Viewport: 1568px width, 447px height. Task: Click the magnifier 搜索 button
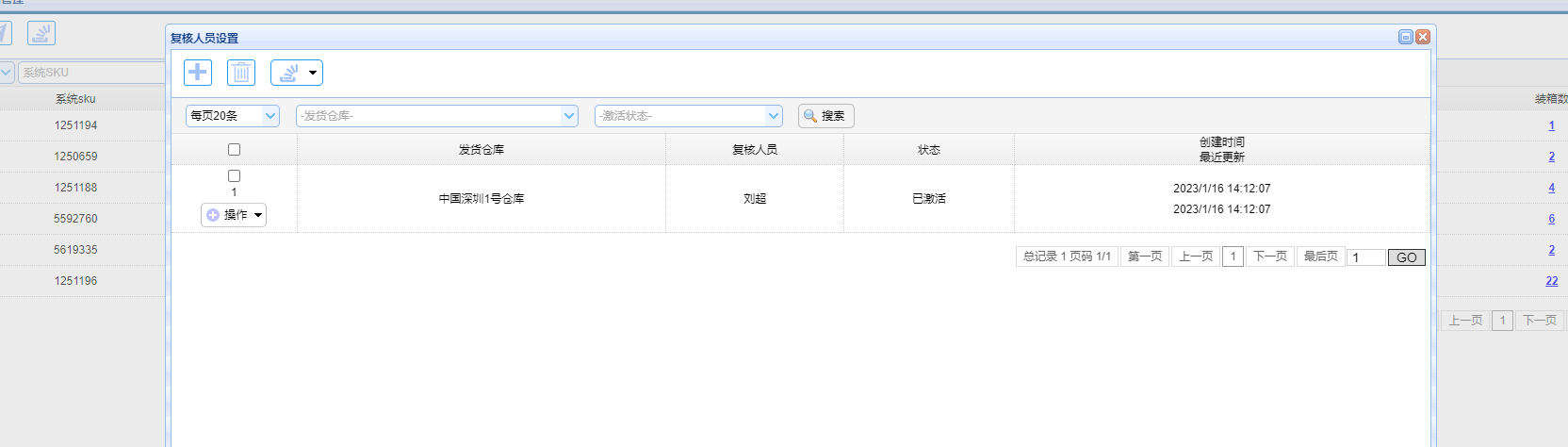coord(825,116)
